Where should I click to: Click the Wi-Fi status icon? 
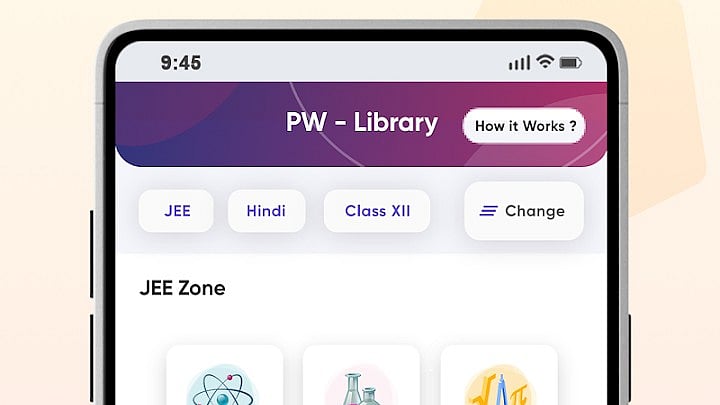pos(545,62)
